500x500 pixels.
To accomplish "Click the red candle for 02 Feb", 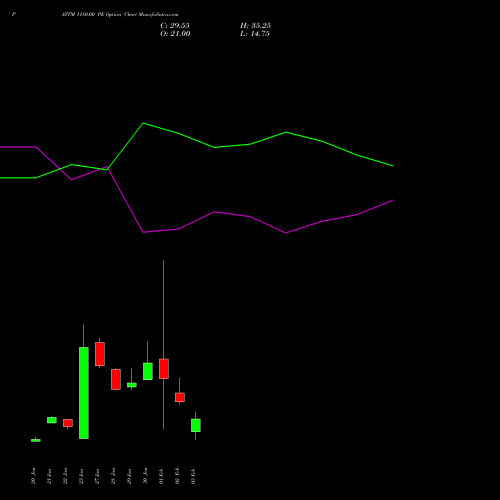I will pyautogui.click(x=180, y=397).
